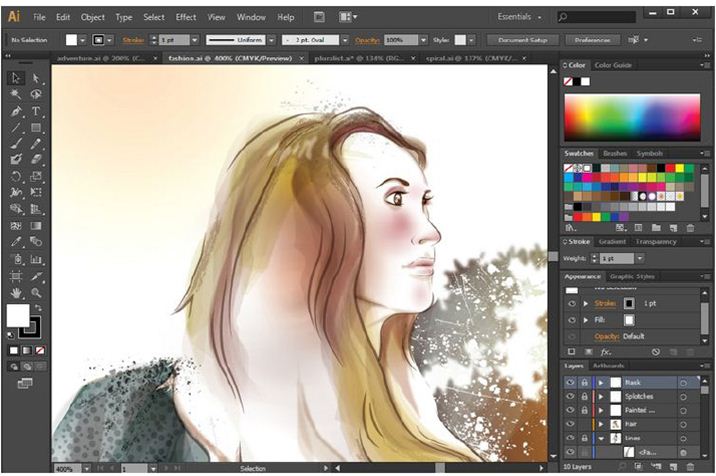The height and width of the screenshot is (476, 716).
Task: Open the Window menu
Action: coord(251,17)
